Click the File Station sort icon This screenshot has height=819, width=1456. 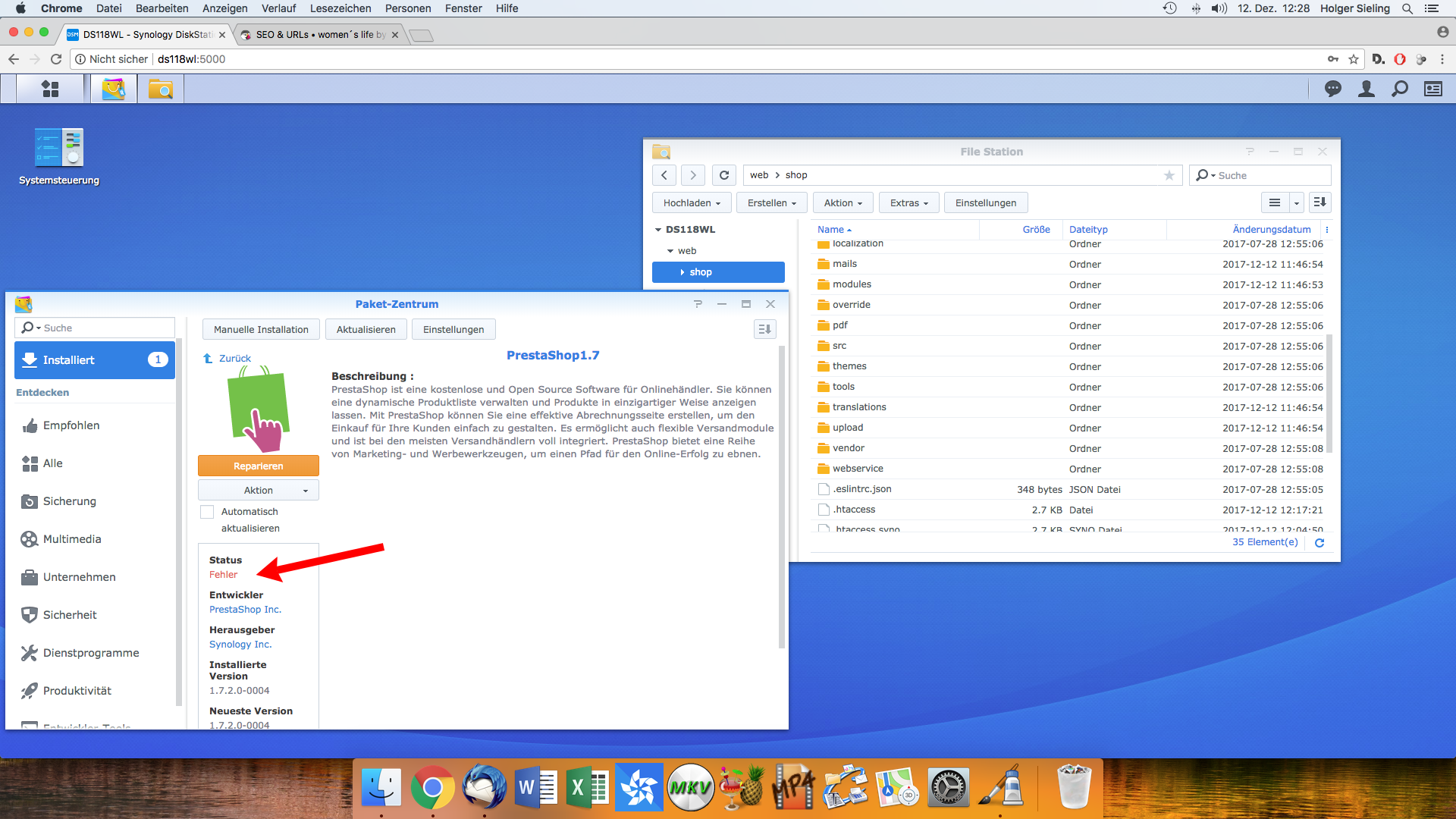tap(1319, 202)
